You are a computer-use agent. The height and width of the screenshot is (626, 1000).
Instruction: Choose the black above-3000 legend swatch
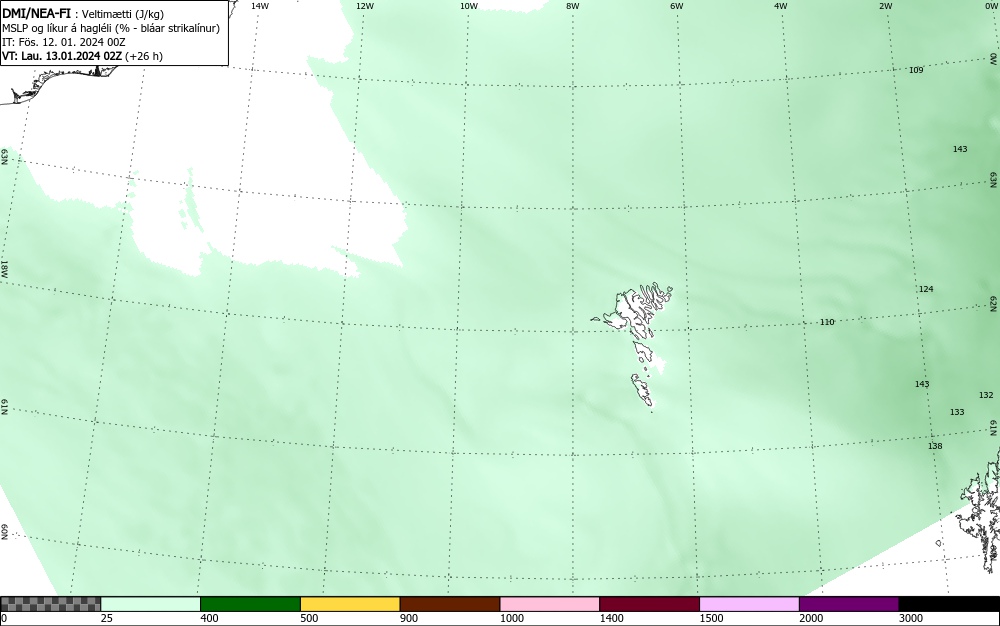tap(949, 604)
